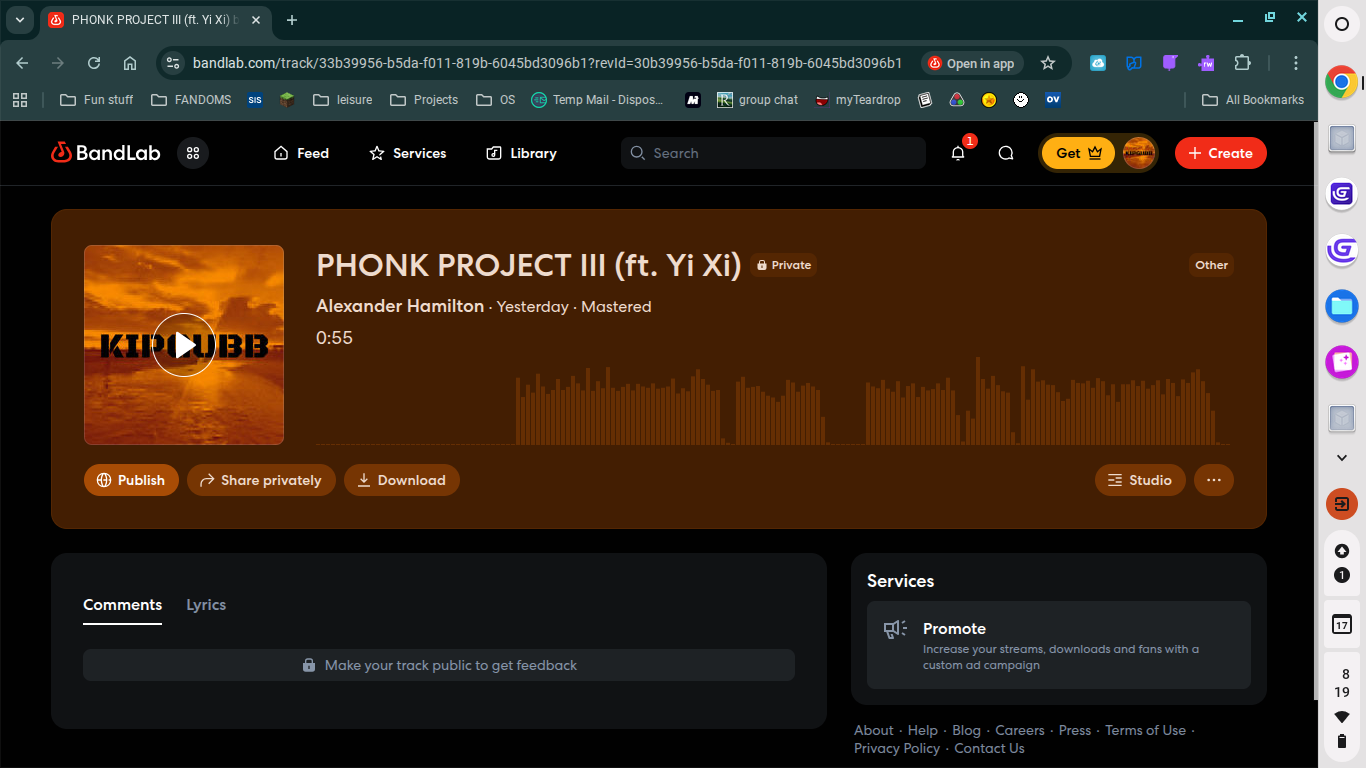Image resolution: width=1366 pixels, height=768 pixels.
Task: Click the Publish button
Action: (x=131, y=480)
